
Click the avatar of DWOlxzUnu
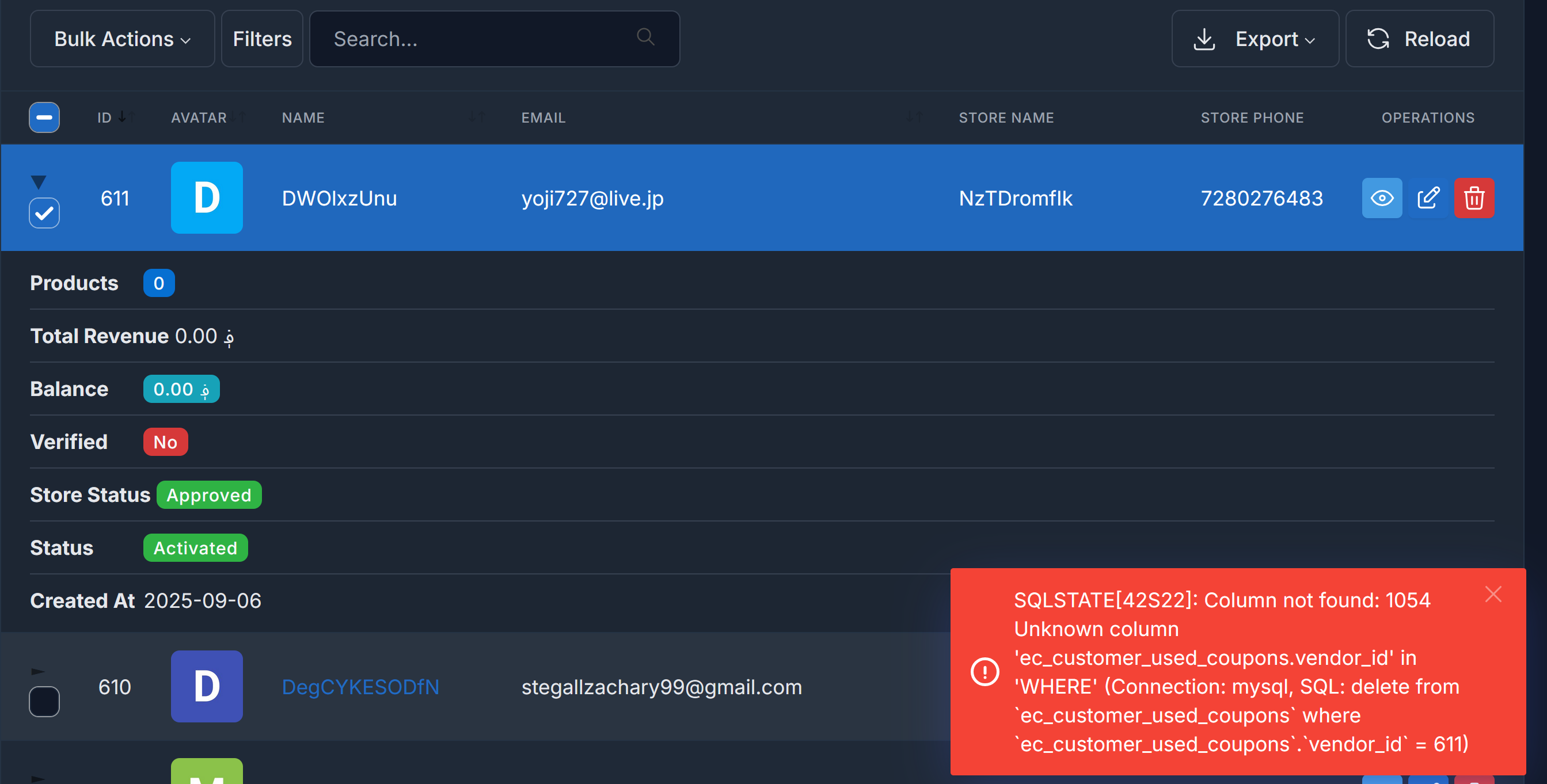pos(207,197)
